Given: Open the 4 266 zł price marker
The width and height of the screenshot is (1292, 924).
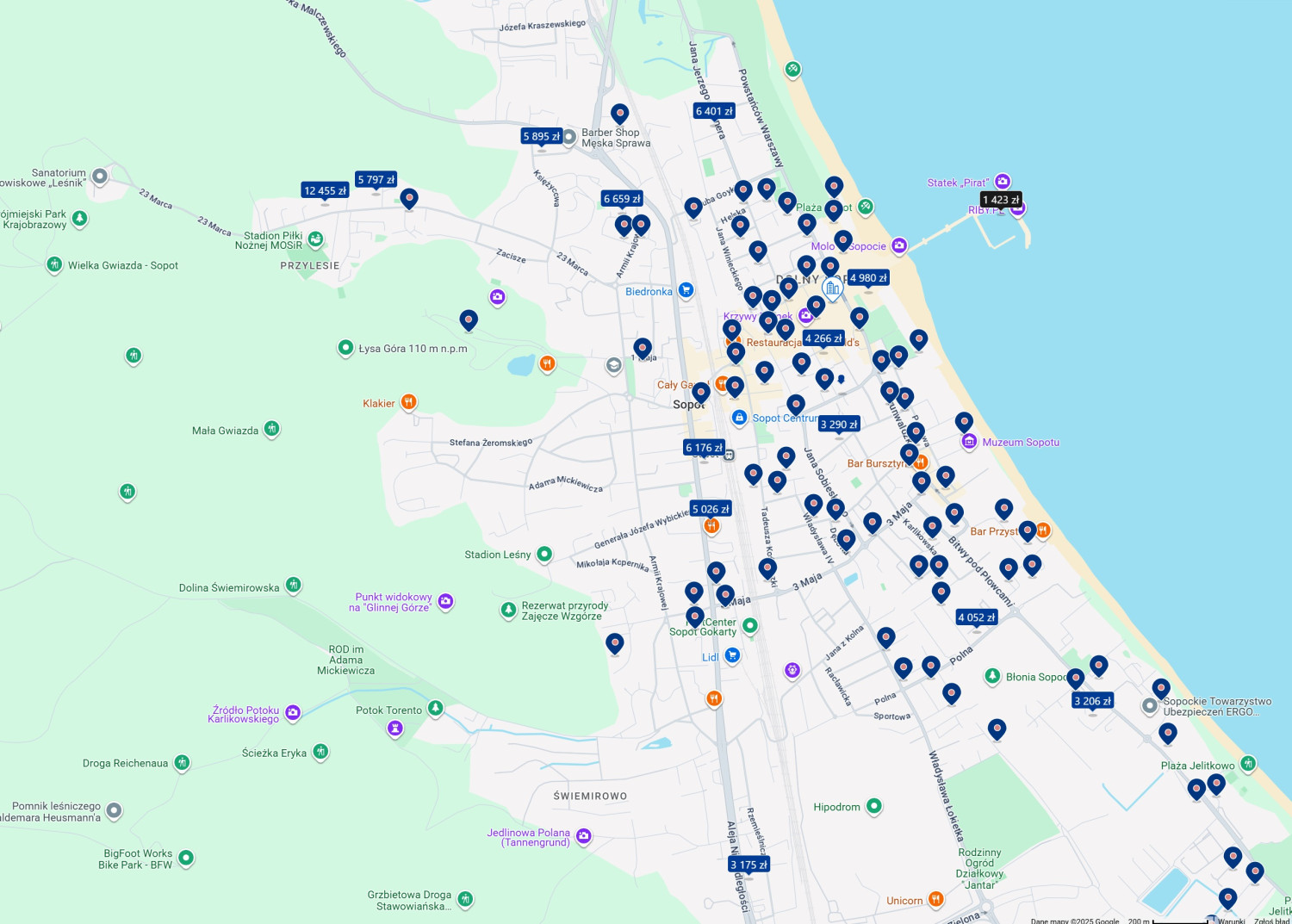Looking at the screenshot, I should pos(823,338).
